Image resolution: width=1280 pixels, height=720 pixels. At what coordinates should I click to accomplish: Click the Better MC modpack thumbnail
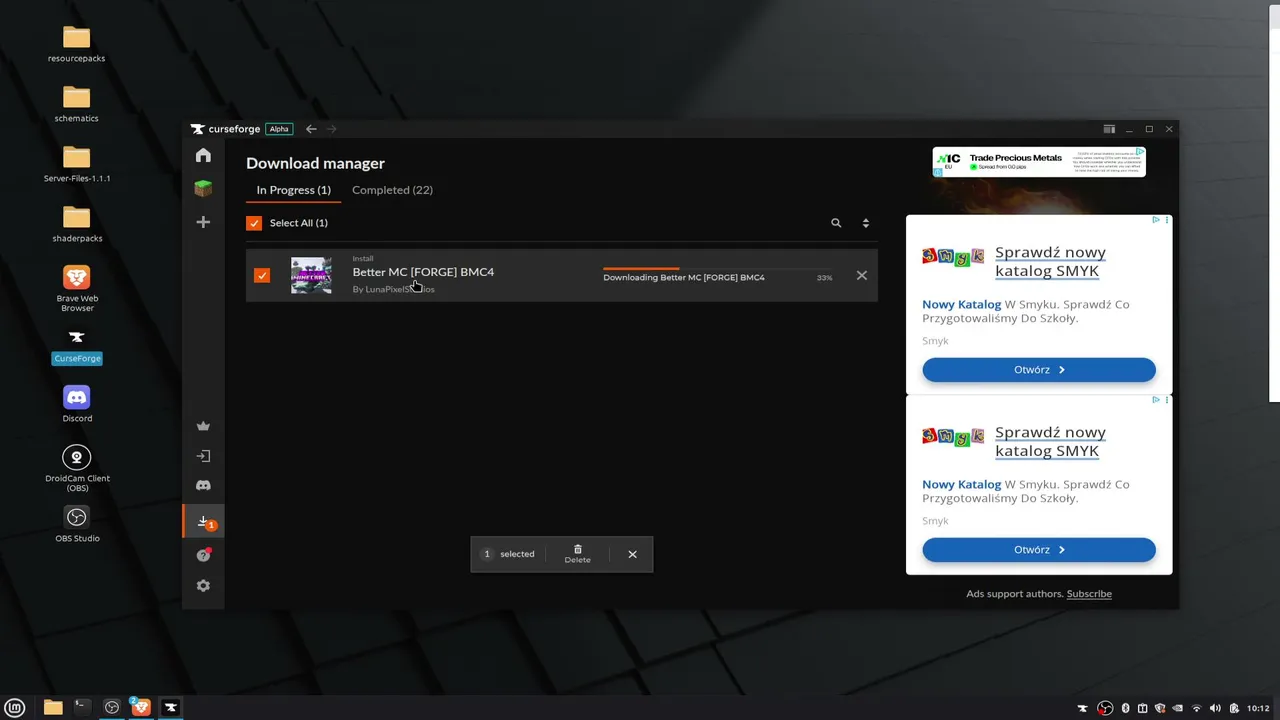(311, 275)
